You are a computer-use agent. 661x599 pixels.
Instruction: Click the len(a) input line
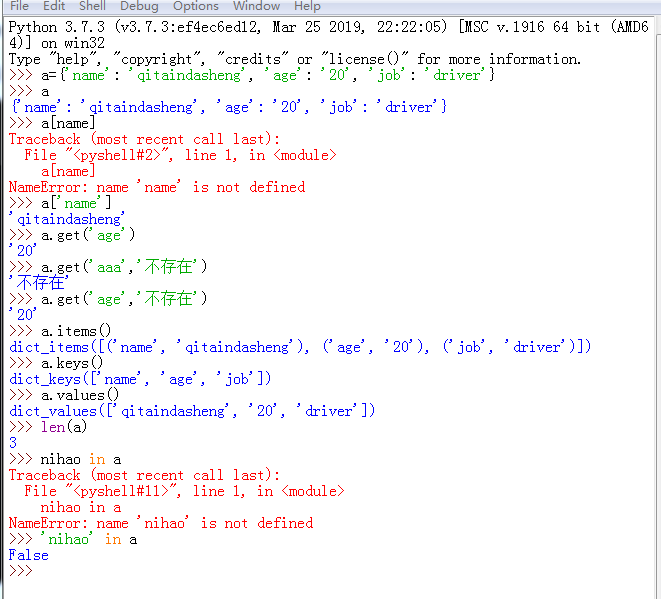pos(64,427)
